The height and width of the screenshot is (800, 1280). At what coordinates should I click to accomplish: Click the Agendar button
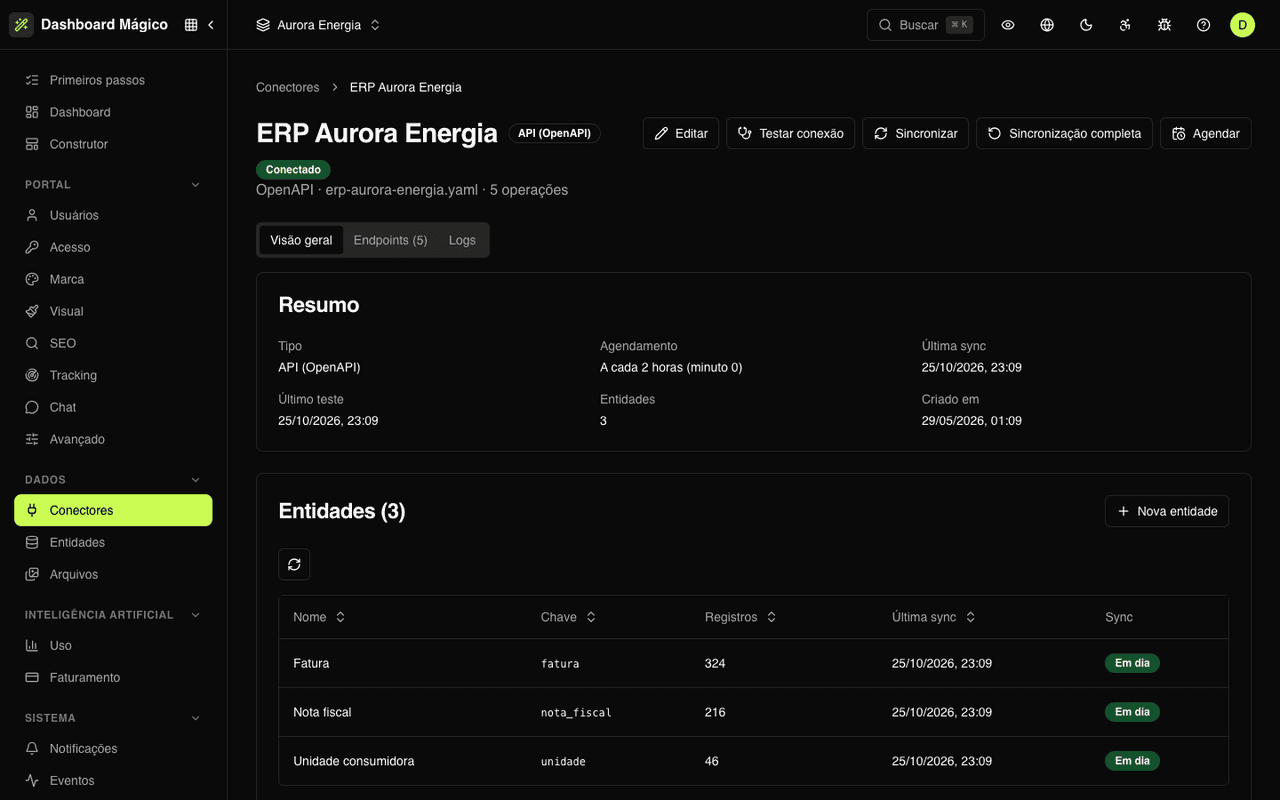(x=1205, y=133)
